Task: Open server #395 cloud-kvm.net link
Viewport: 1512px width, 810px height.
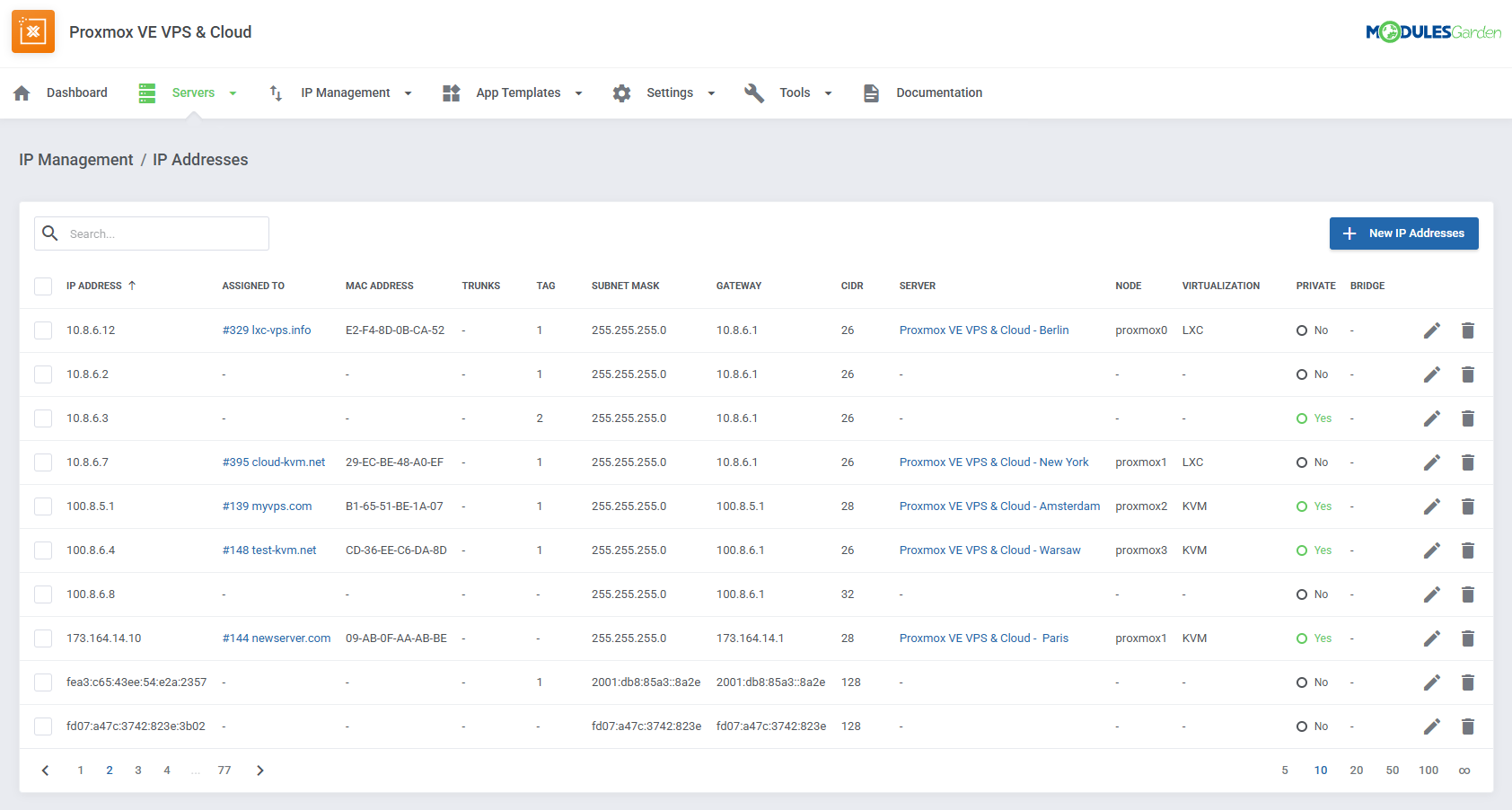Action: click(274, 462)
